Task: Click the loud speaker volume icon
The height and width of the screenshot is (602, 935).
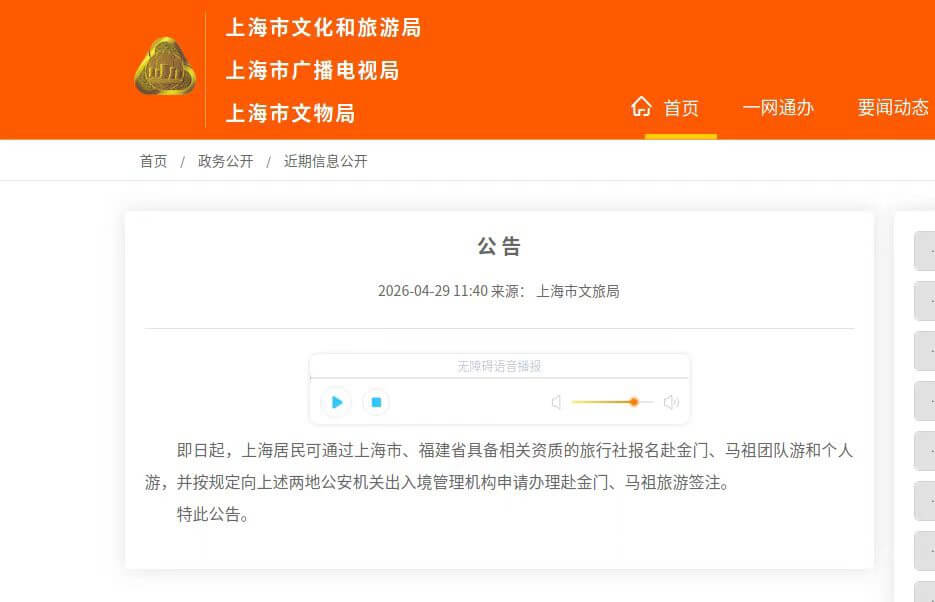Action: coord(671,402)
